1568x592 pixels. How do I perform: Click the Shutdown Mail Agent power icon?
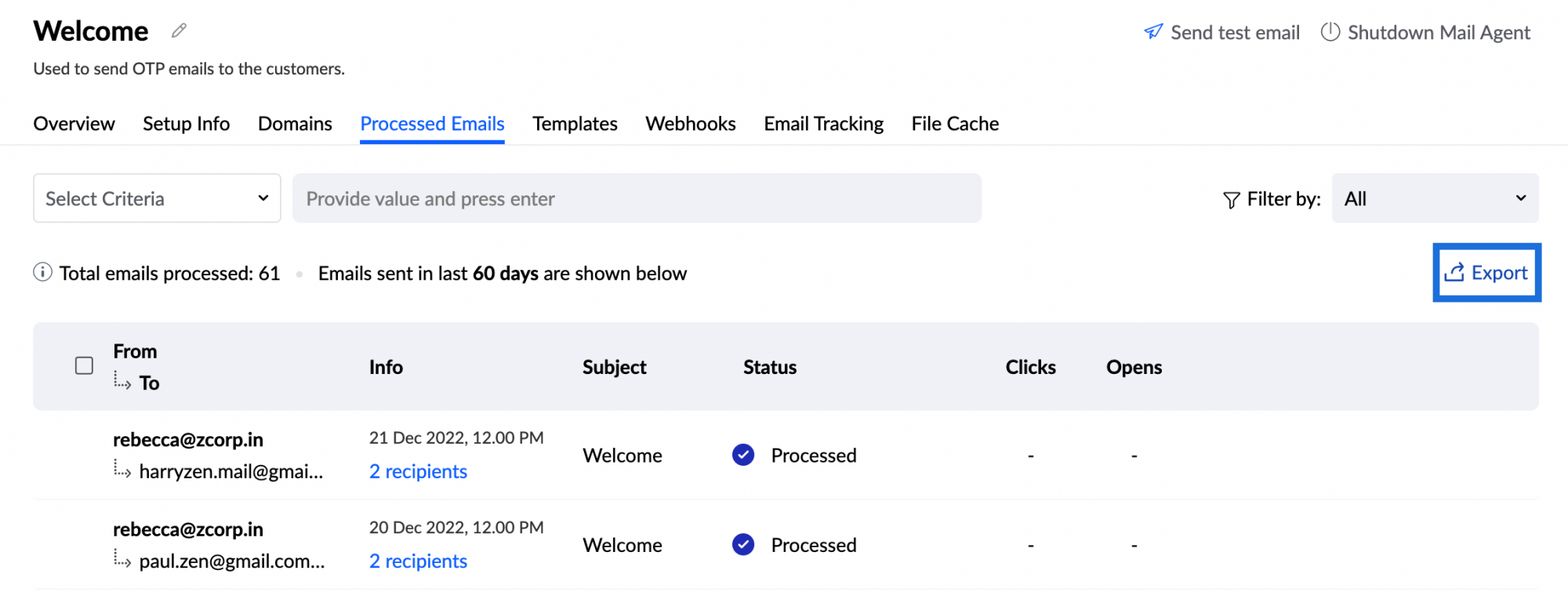(1330, 32)
